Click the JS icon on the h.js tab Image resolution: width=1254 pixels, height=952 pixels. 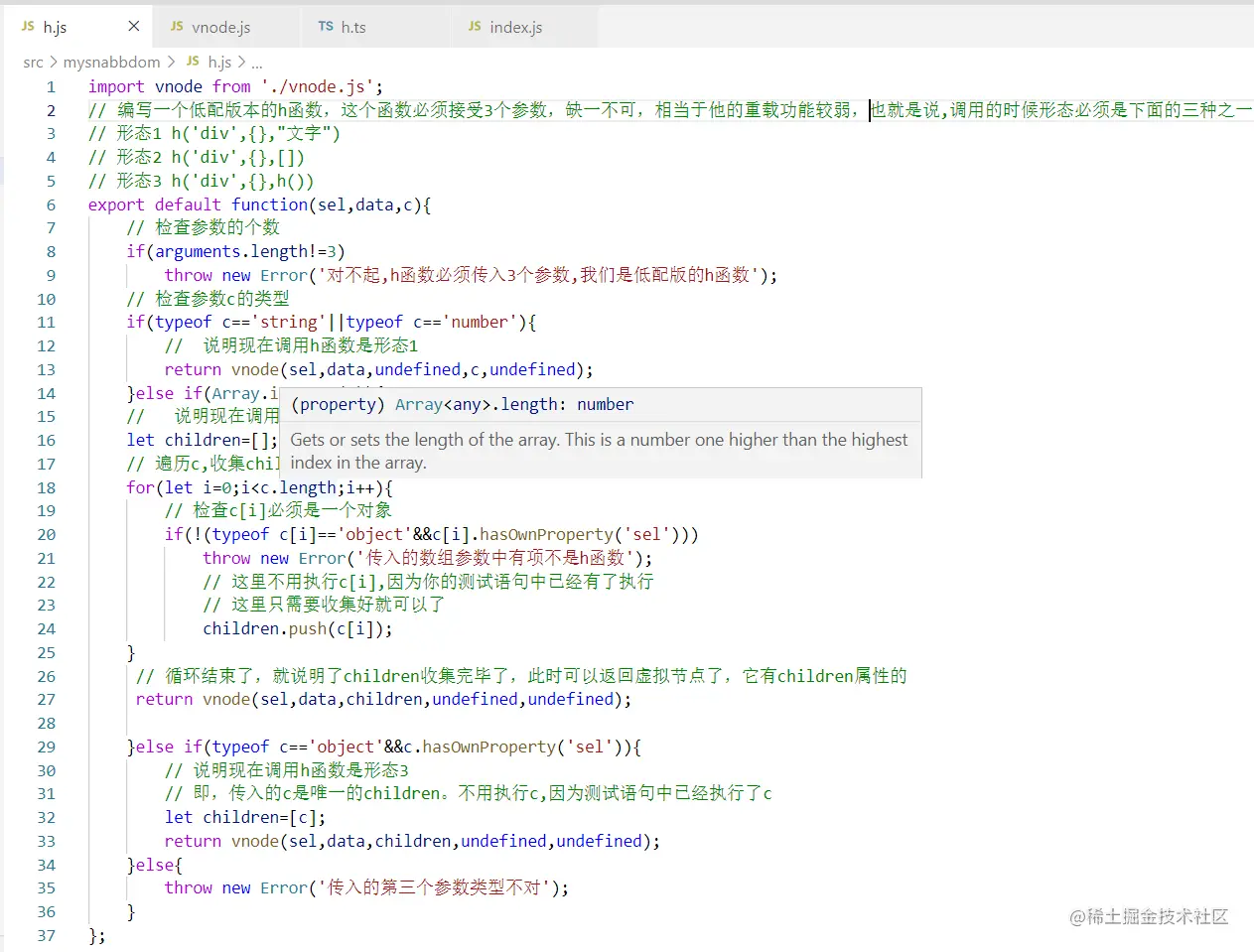[x=26, y=28]
